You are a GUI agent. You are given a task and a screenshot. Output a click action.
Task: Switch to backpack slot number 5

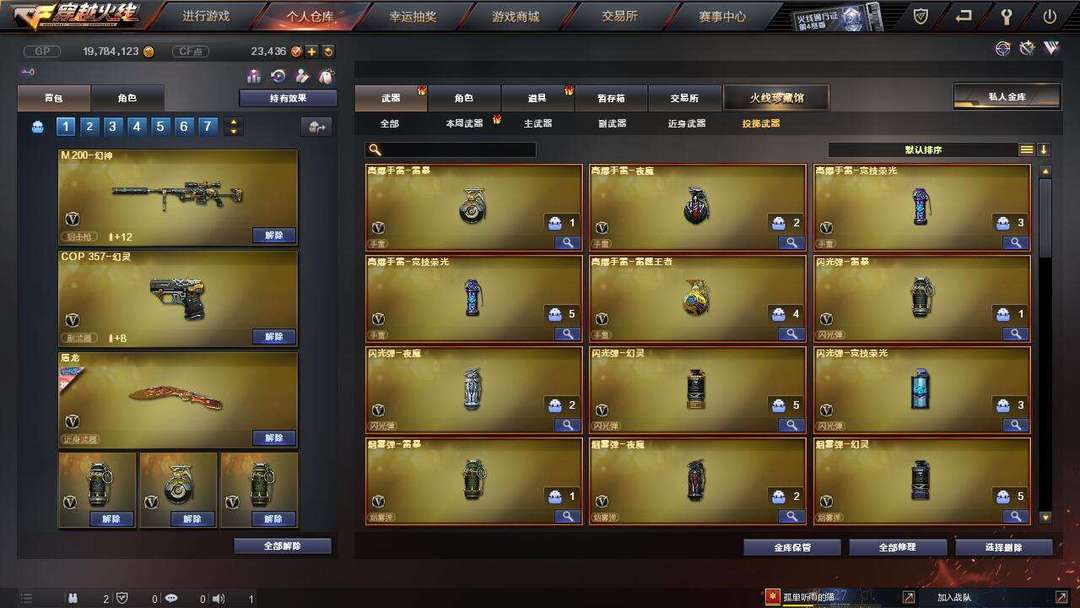(160, 126)
